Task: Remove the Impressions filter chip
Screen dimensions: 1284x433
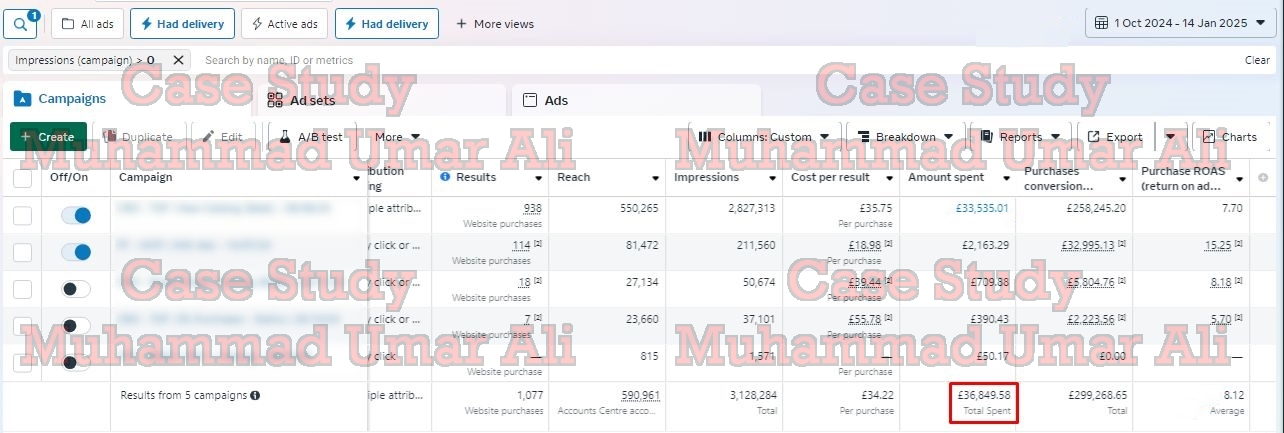Action: 178,60
